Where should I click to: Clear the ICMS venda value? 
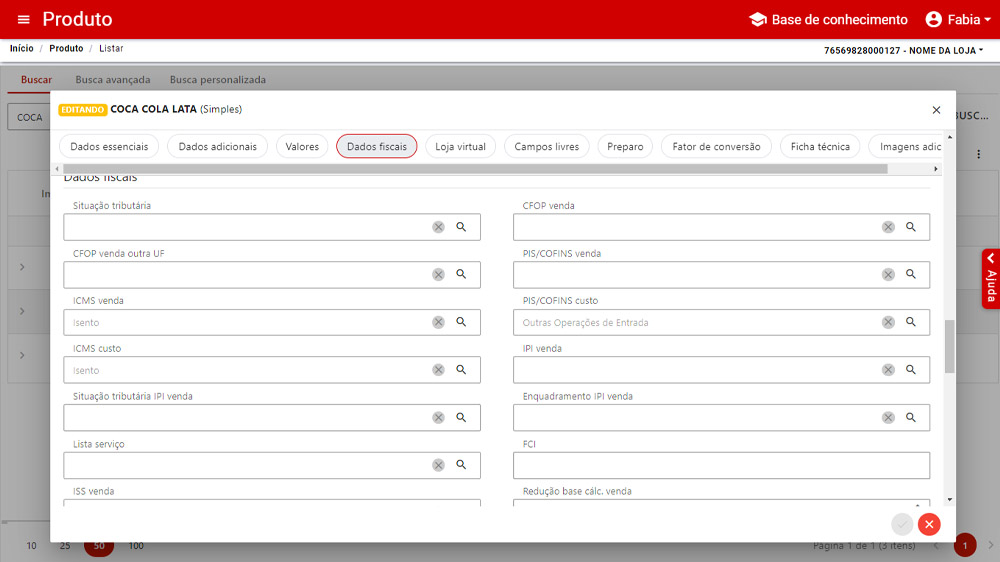[x=438, y=322]
